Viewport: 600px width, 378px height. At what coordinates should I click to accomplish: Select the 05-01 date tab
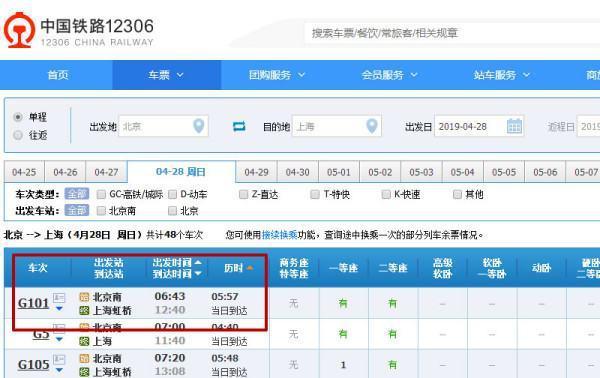click(339, 172)
